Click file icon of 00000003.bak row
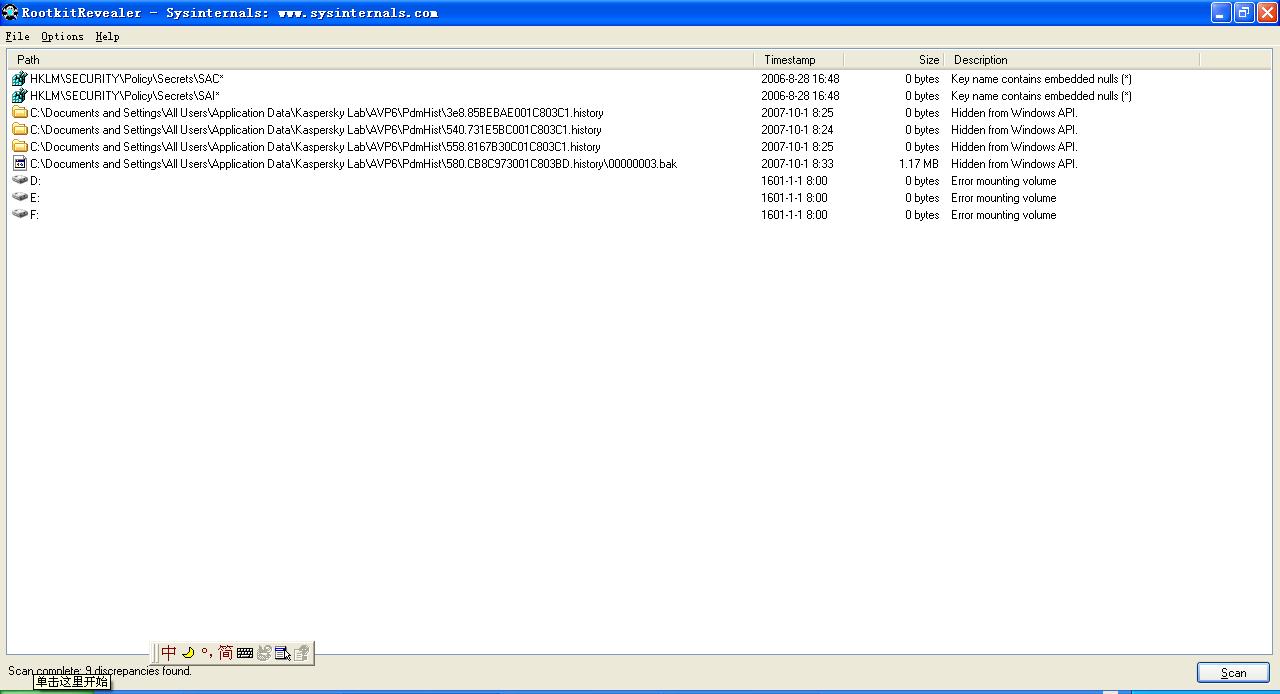 19,164
